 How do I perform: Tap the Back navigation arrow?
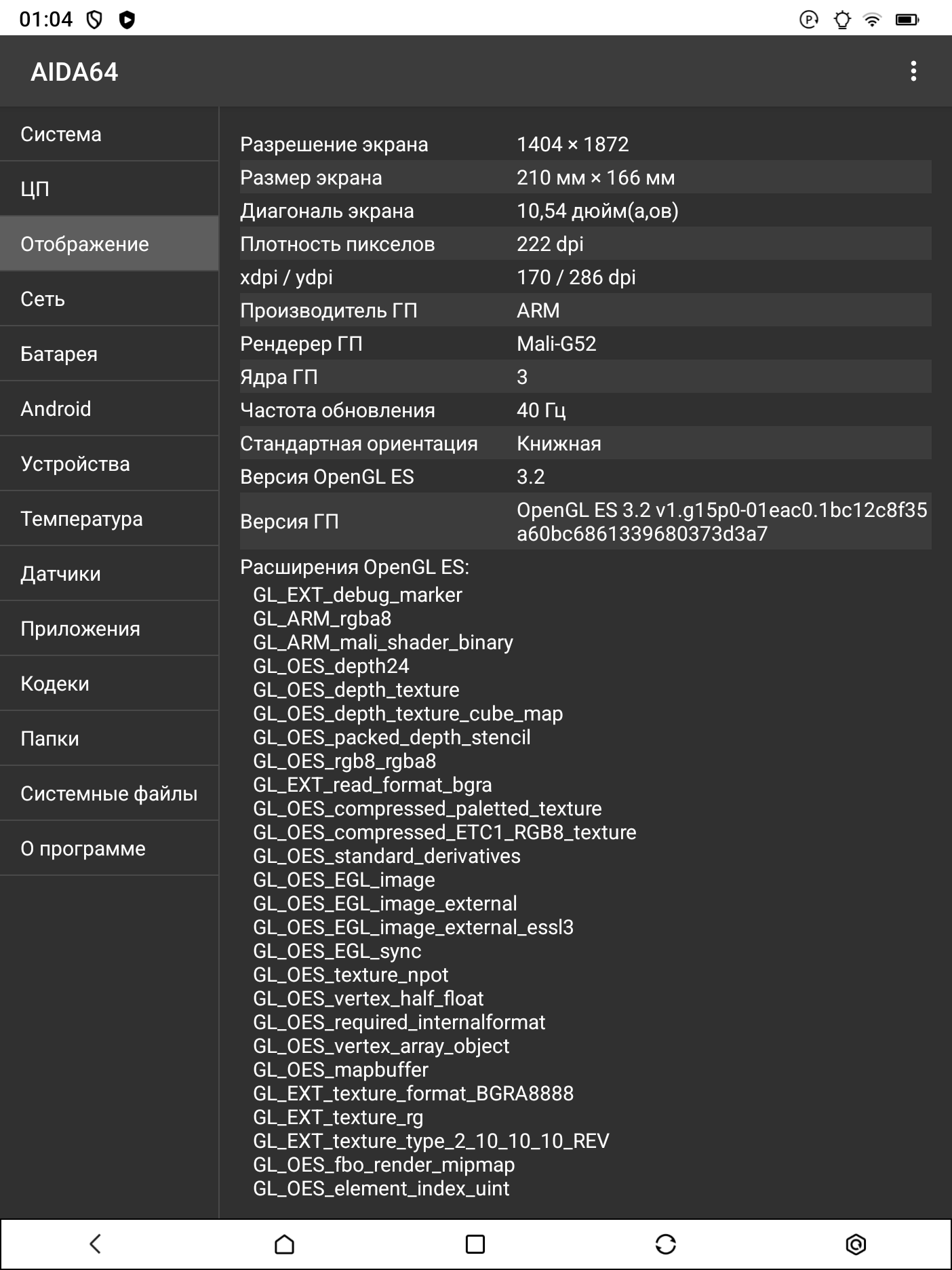click(x=95, y=1244)
